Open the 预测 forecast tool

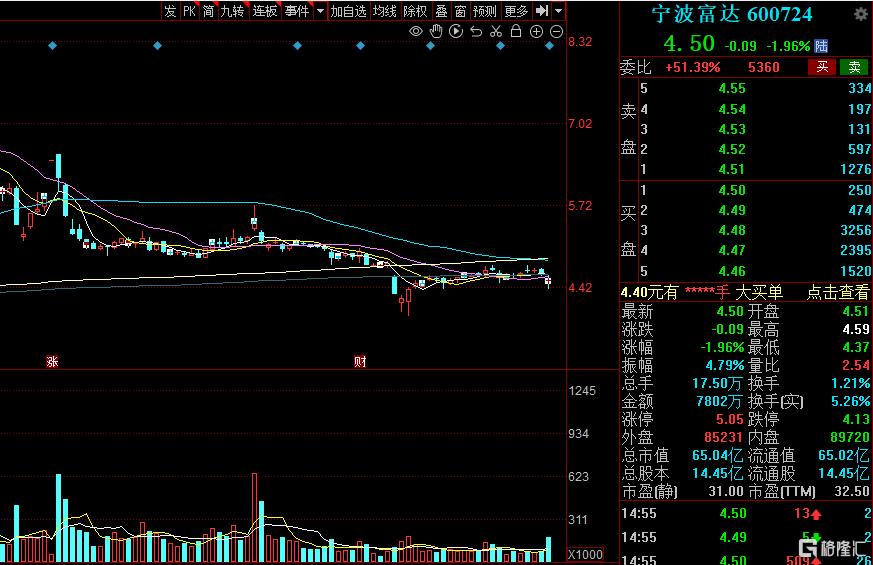point(484,11)
